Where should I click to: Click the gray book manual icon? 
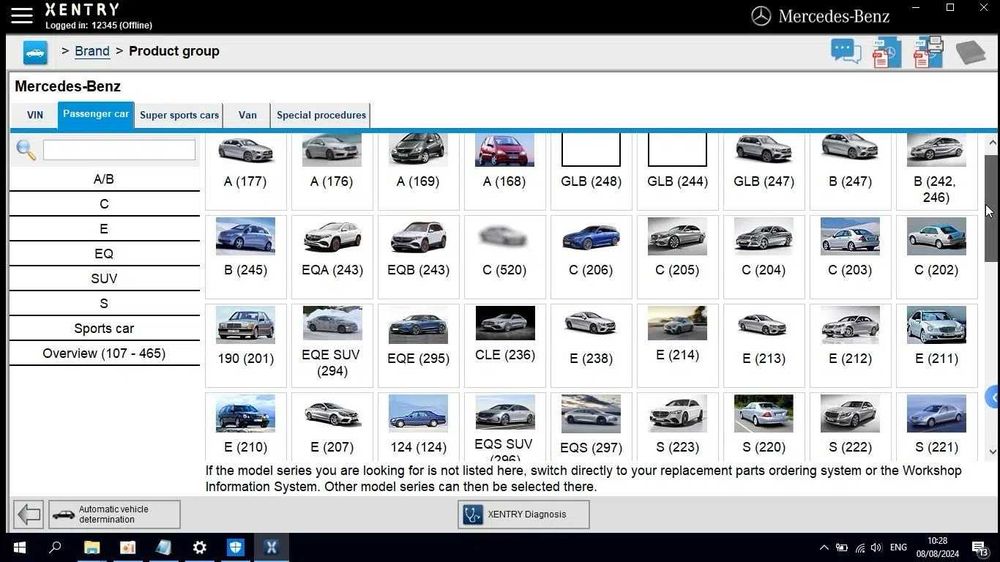[970, 52]
